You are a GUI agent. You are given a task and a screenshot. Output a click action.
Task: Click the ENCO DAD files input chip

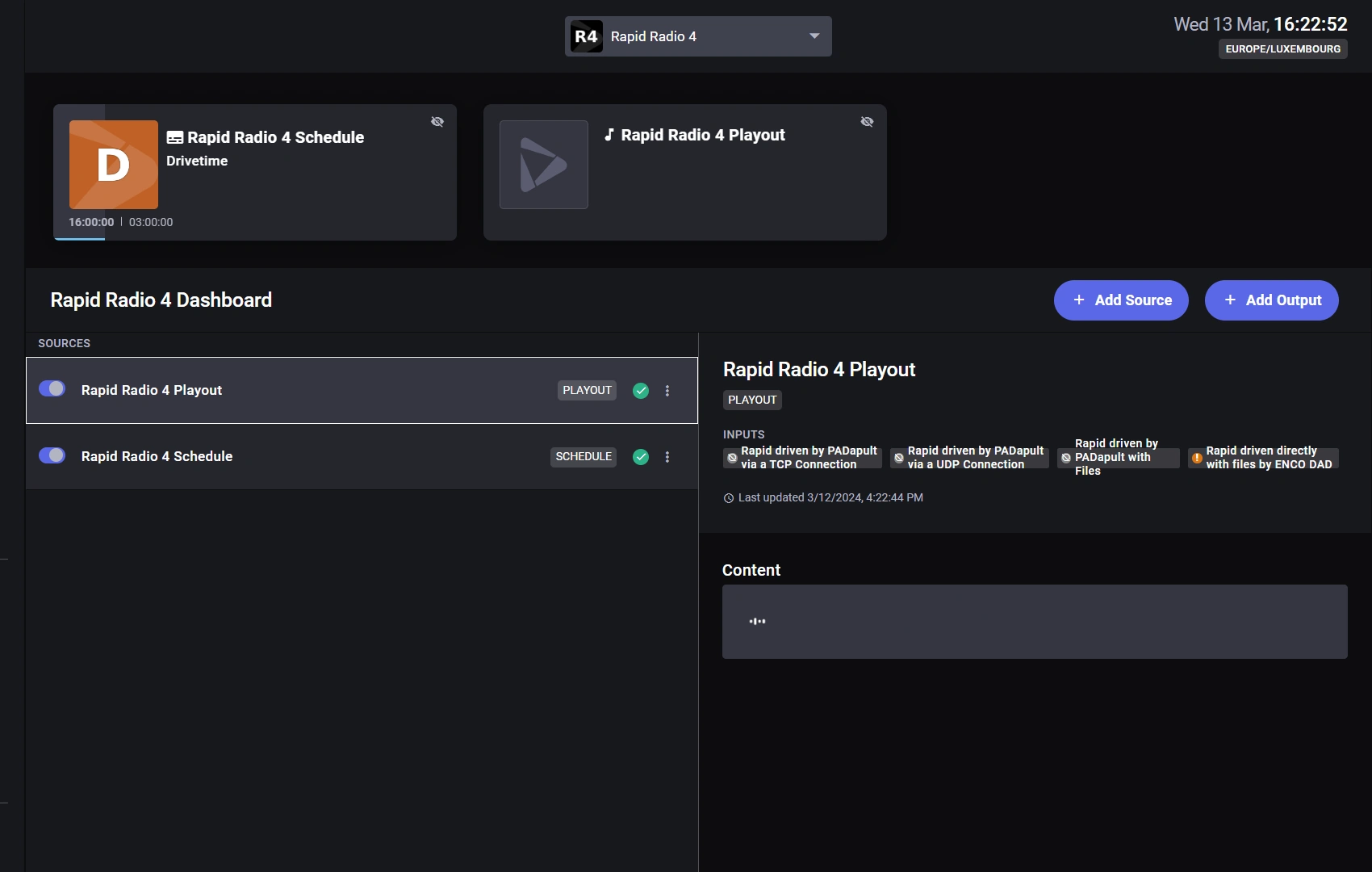point(1263,458)
